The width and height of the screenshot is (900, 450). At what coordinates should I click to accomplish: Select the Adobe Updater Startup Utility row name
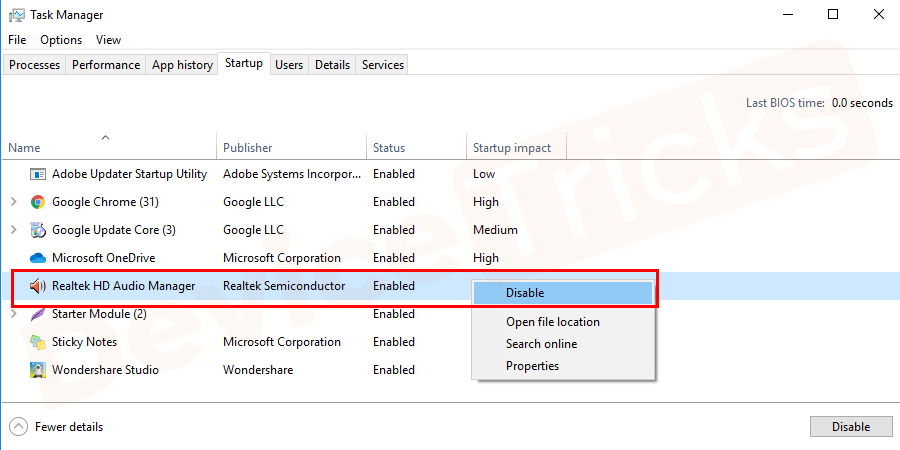(x=129, y=174)
